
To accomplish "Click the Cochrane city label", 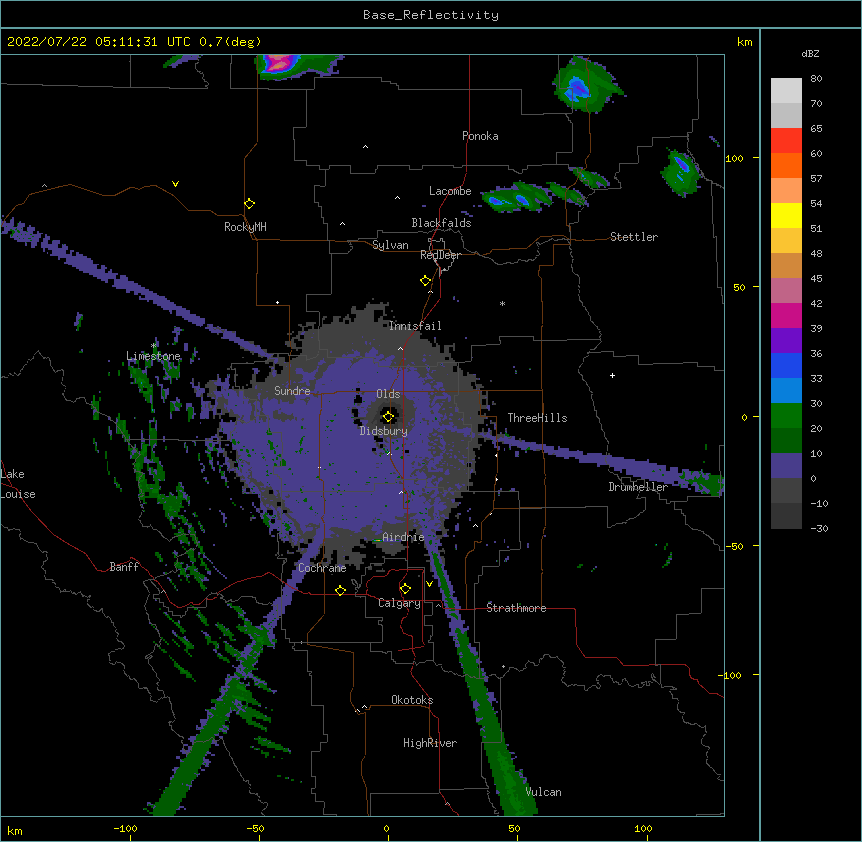I will point(322,568).
